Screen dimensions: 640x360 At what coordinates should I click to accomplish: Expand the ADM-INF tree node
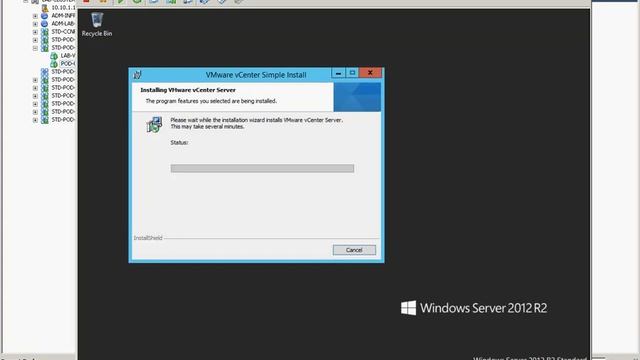(35, 16)
